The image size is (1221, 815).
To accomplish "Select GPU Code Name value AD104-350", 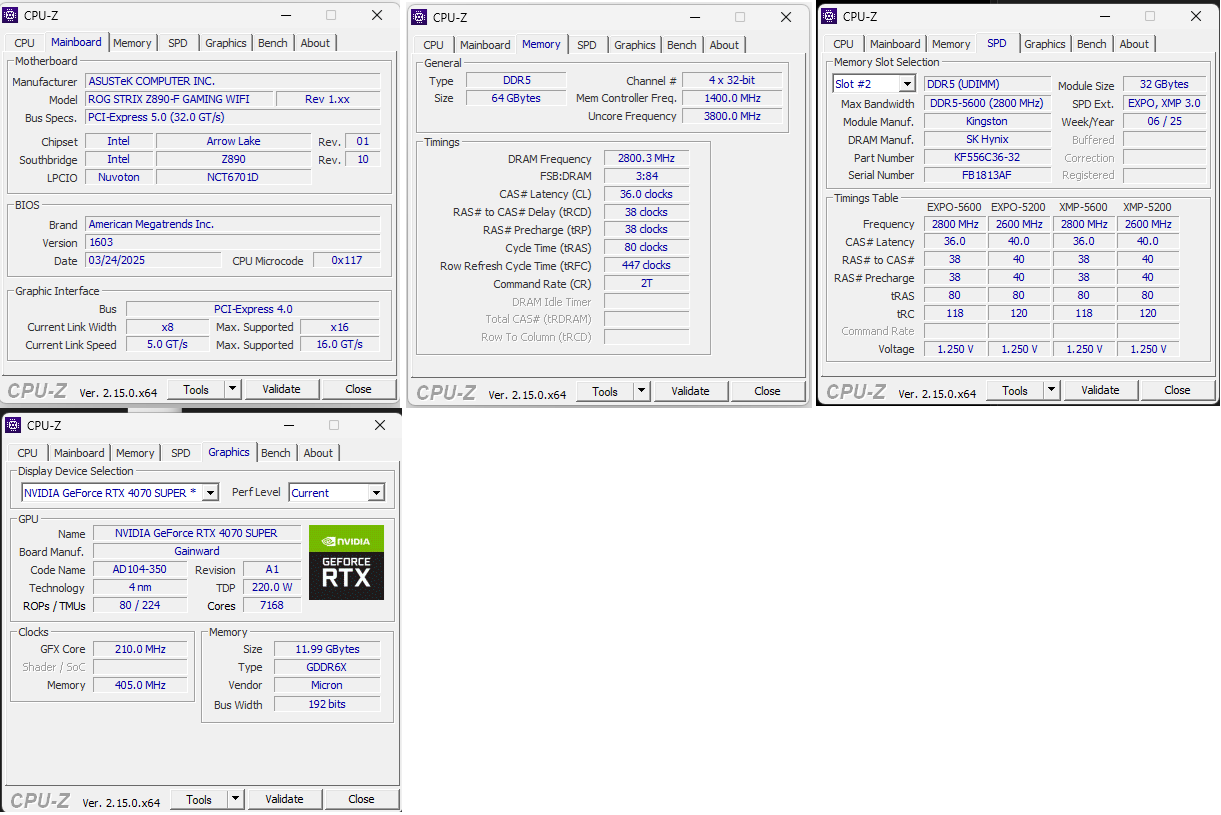I will coord(140,569).
